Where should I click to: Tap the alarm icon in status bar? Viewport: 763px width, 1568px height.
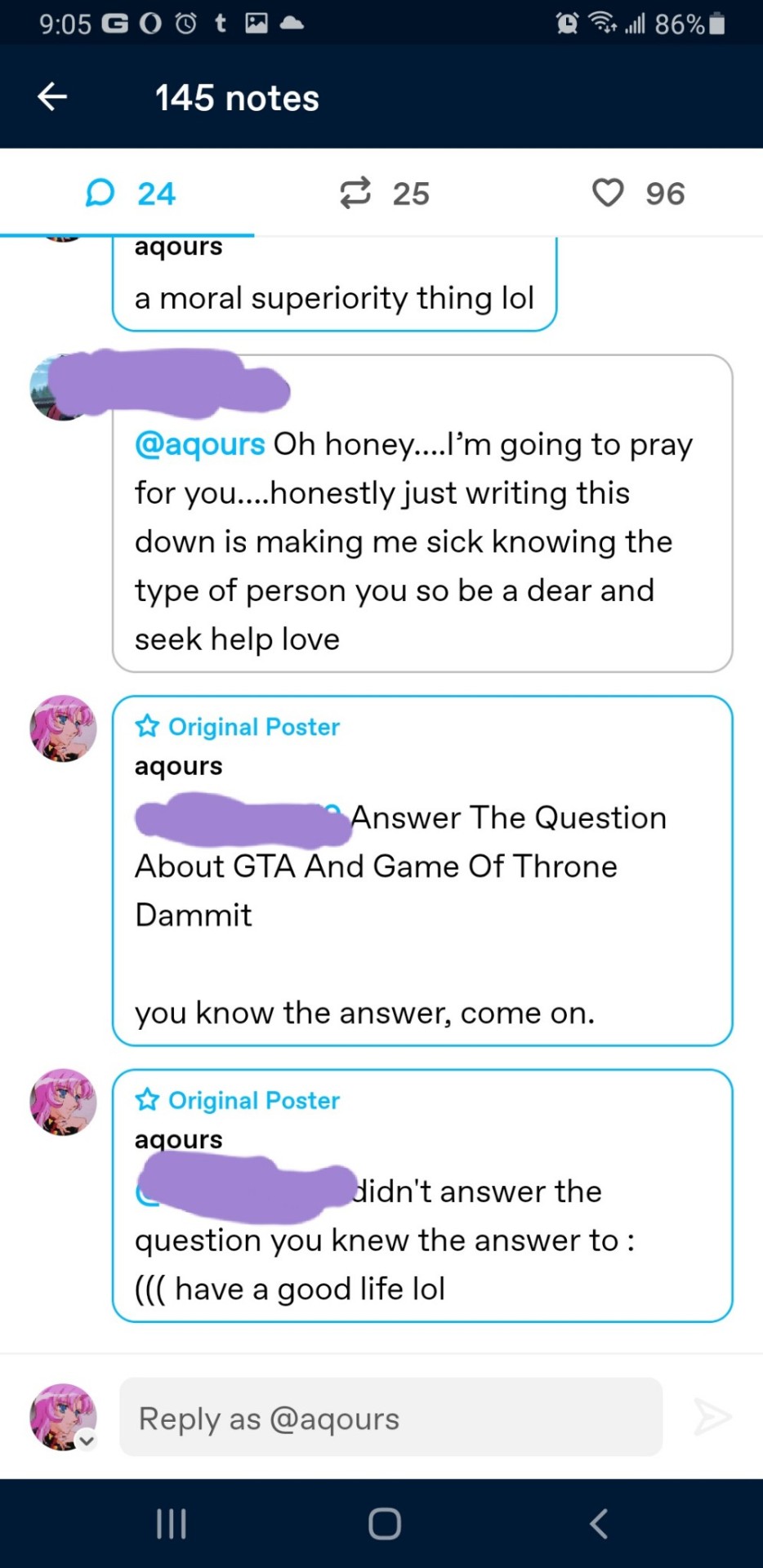(567, 24)
